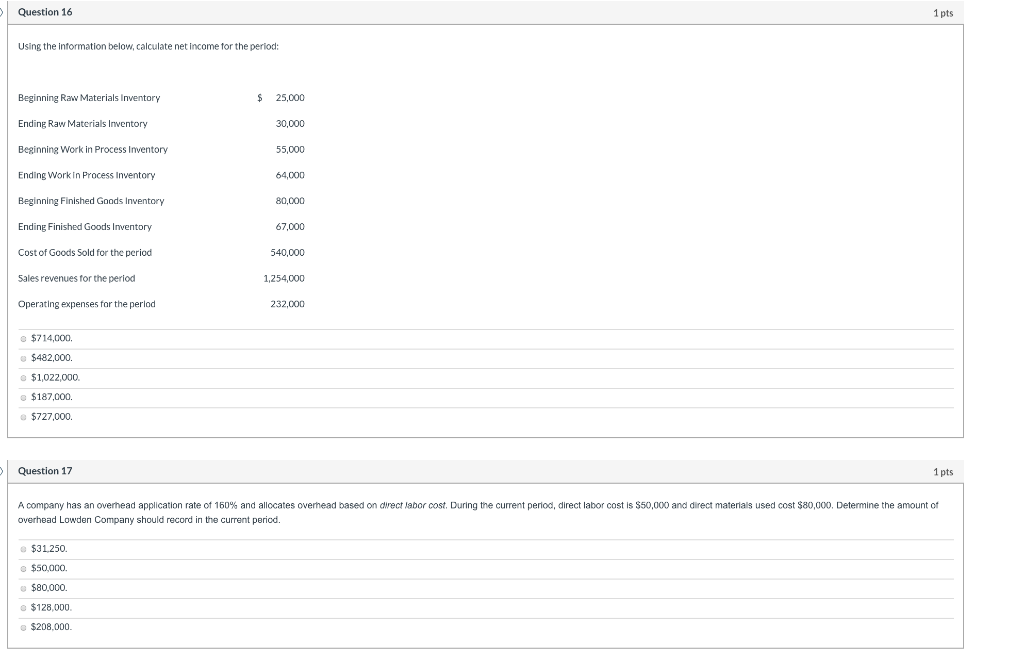
Task: Select the $128,000 overhead answer
Action: click(x=24, y=608)
